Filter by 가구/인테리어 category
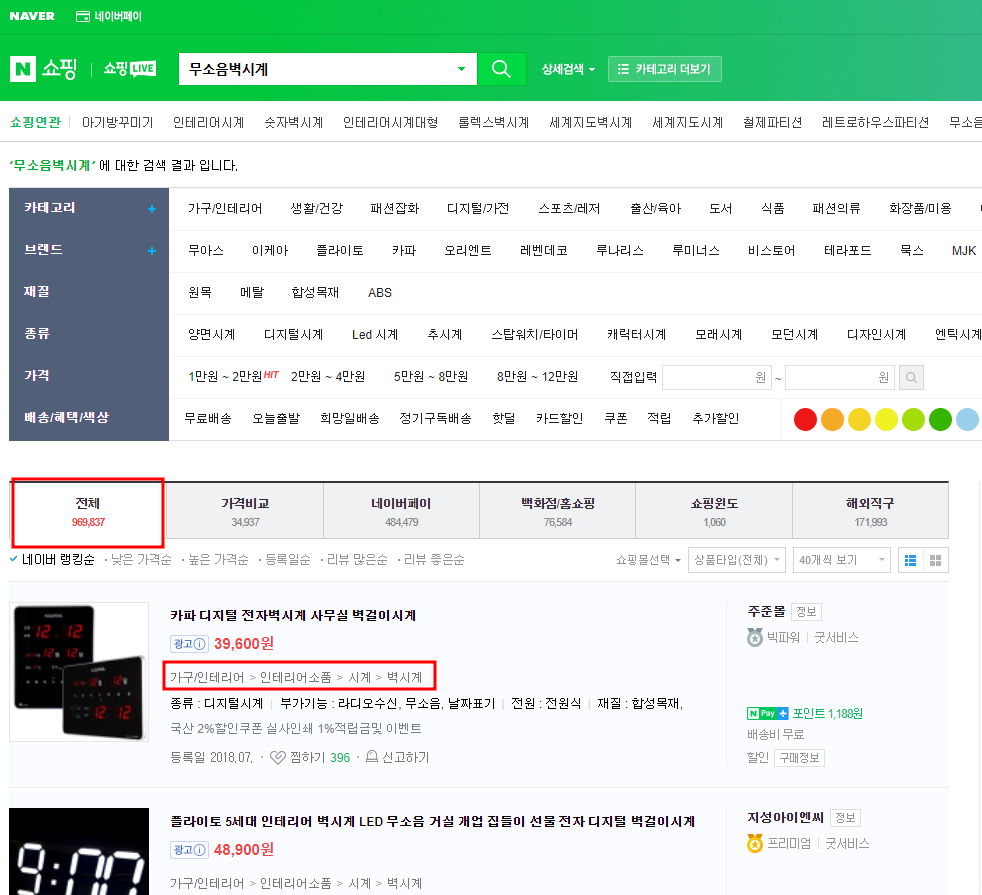 (x=225, y=209)
